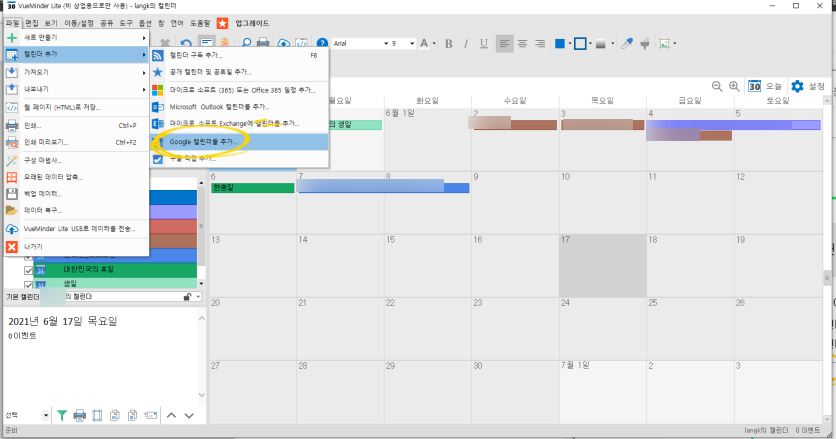The image size is (836, 439).
Task: Click the printer icon in top toolbar
Action: tap(263, 43)
